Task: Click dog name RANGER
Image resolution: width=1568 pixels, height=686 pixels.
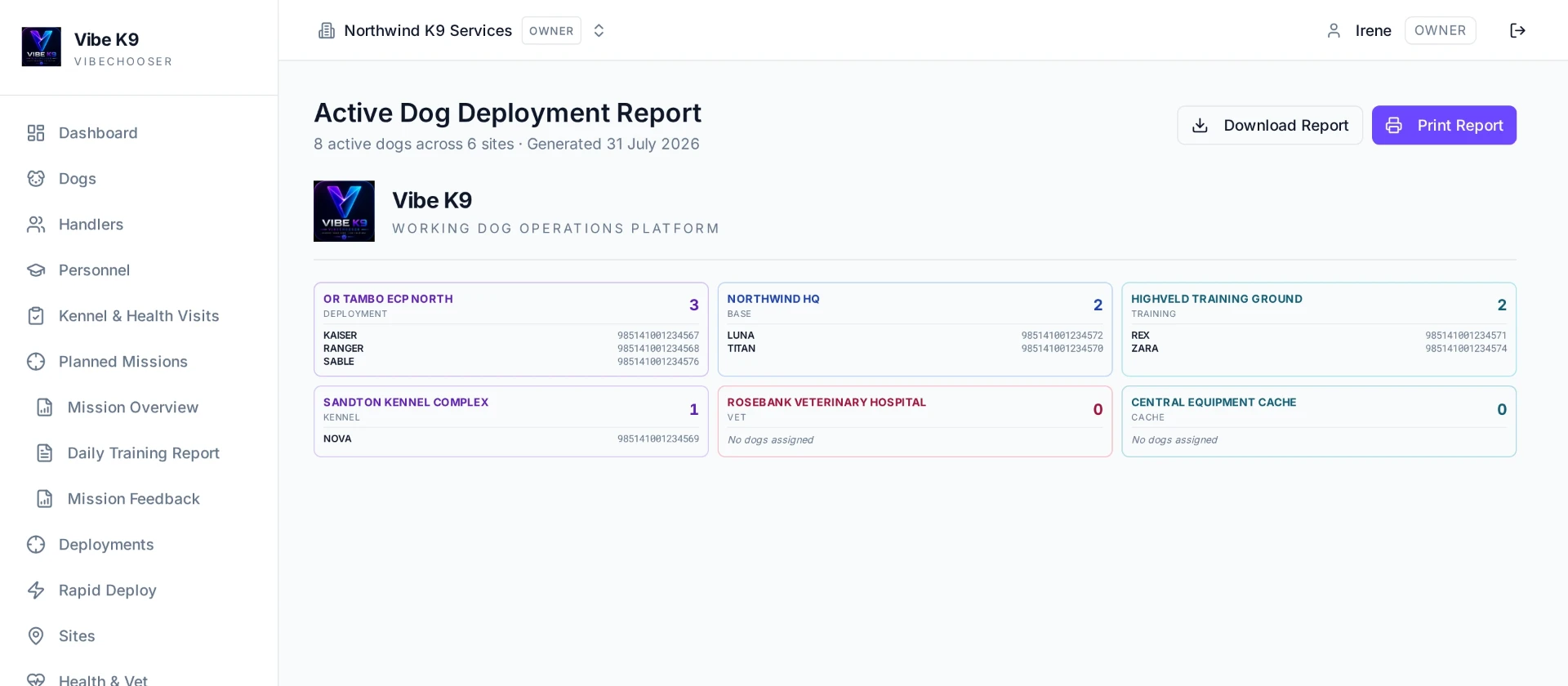Action: click(343, 349)
